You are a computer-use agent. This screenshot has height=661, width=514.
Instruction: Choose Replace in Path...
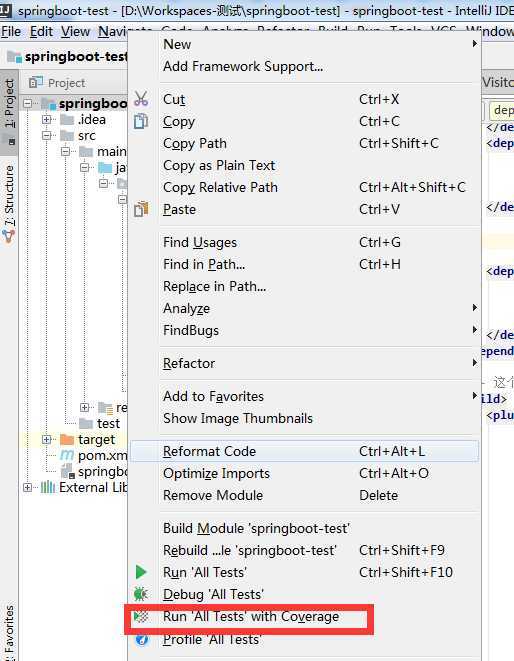click(x=304, y=286)
